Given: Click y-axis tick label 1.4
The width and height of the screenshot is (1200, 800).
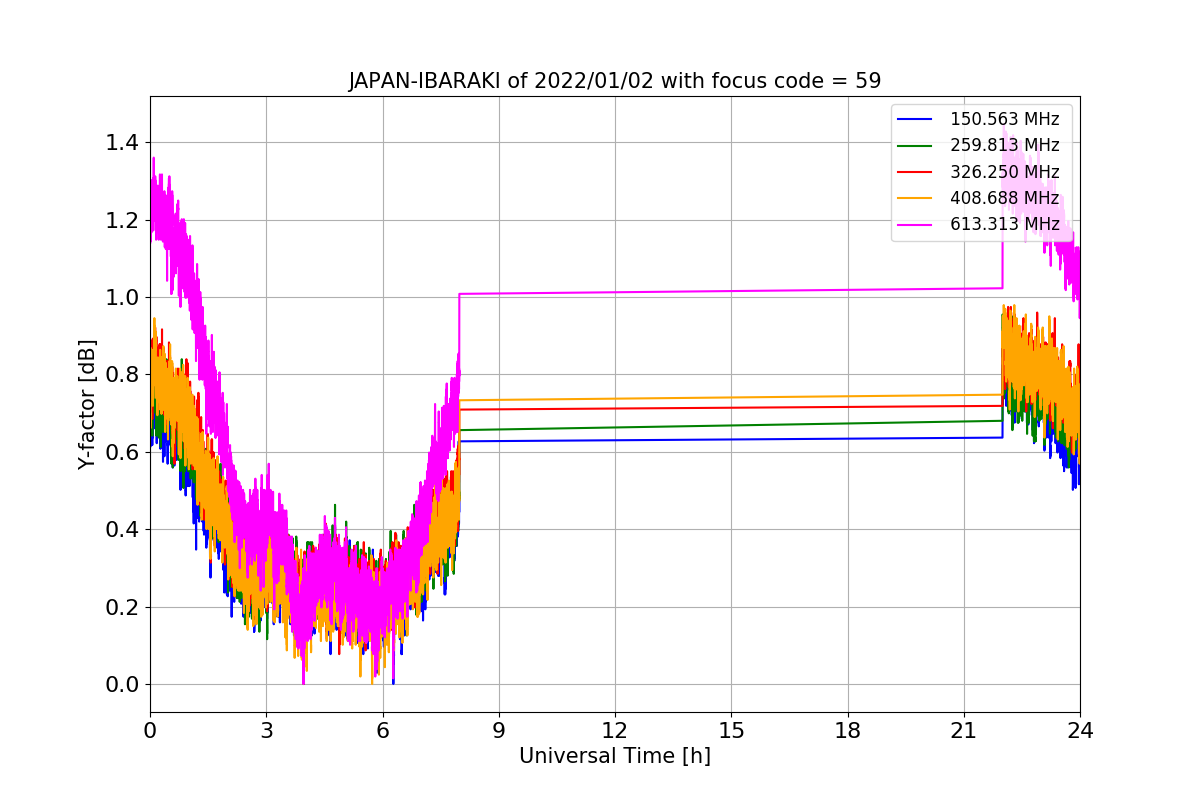Looking at the screenshot, I should point(122,143).
